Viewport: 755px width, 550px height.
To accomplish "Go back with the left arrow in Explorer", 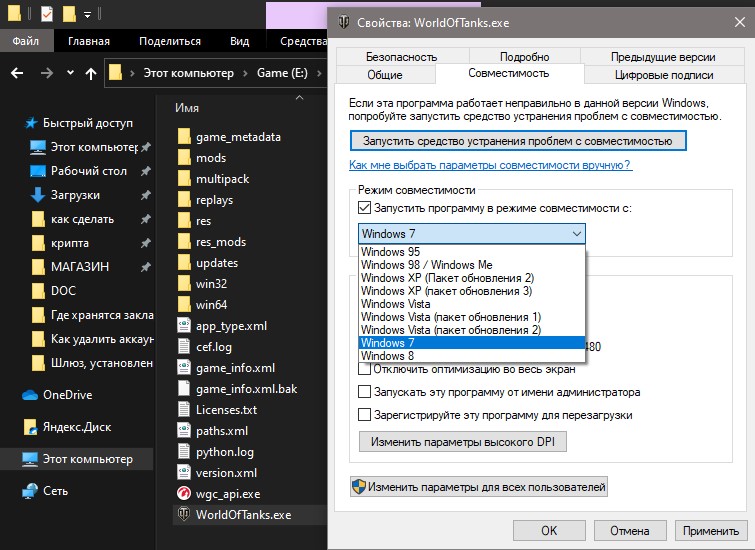I will (x=17, y=73).
